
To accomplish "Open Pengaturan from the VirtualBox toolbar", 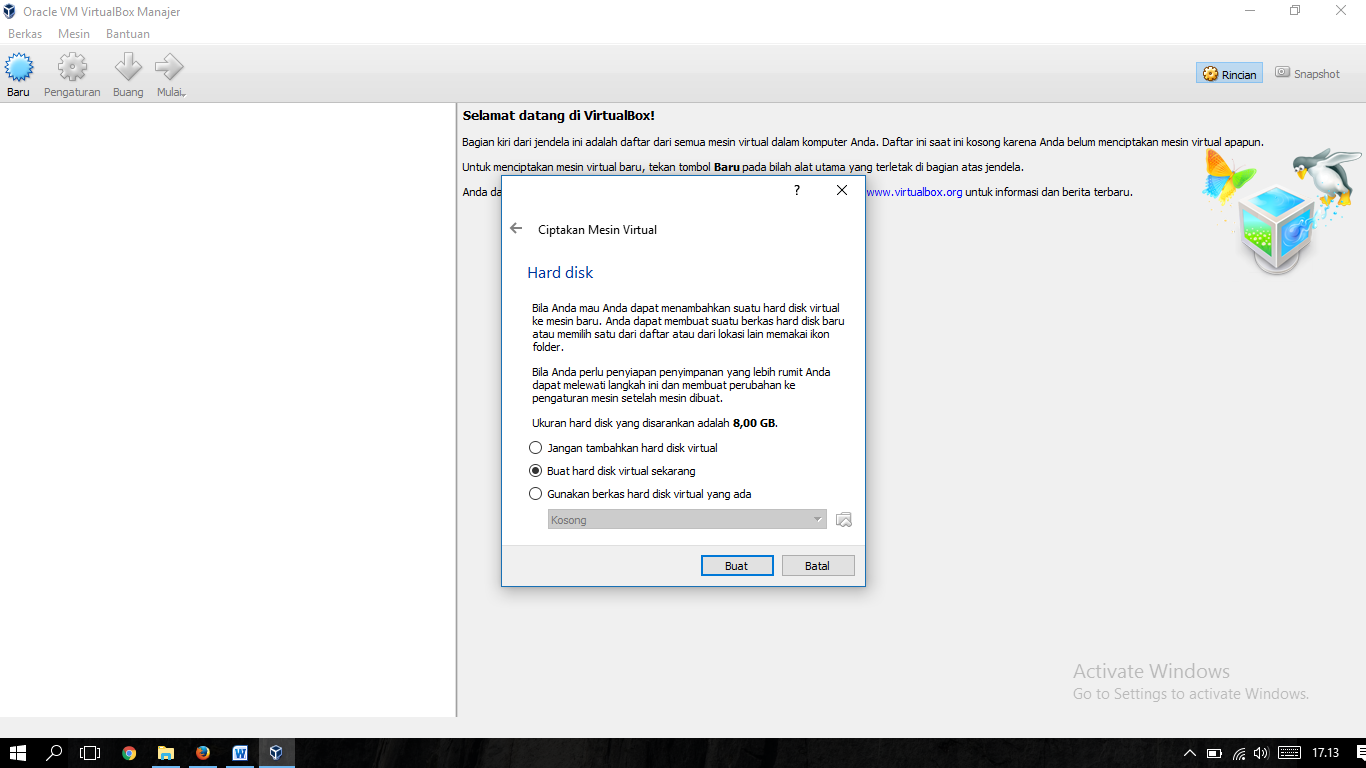I will [71, 73].
